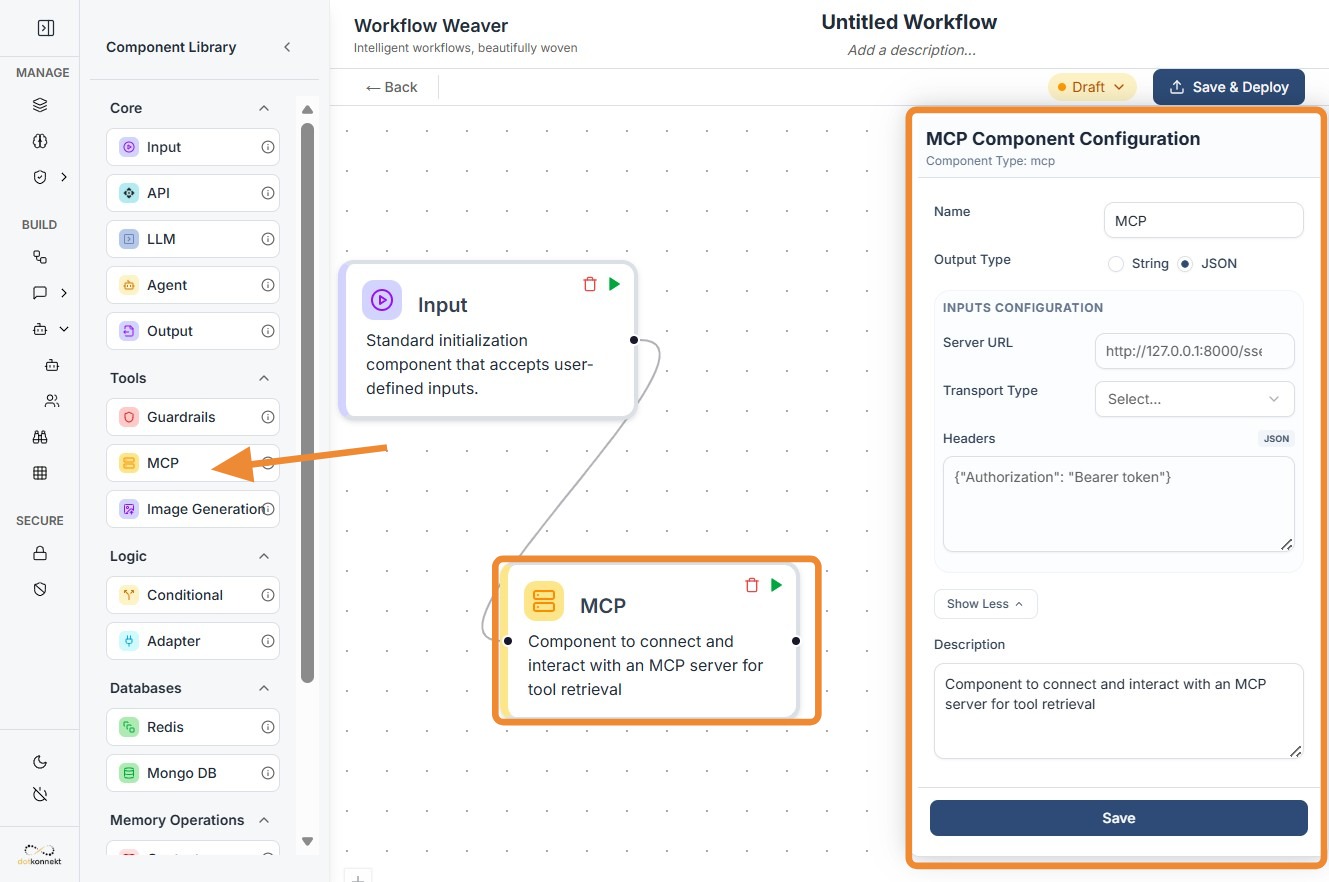Open the lock icon under SECURE

40,553
